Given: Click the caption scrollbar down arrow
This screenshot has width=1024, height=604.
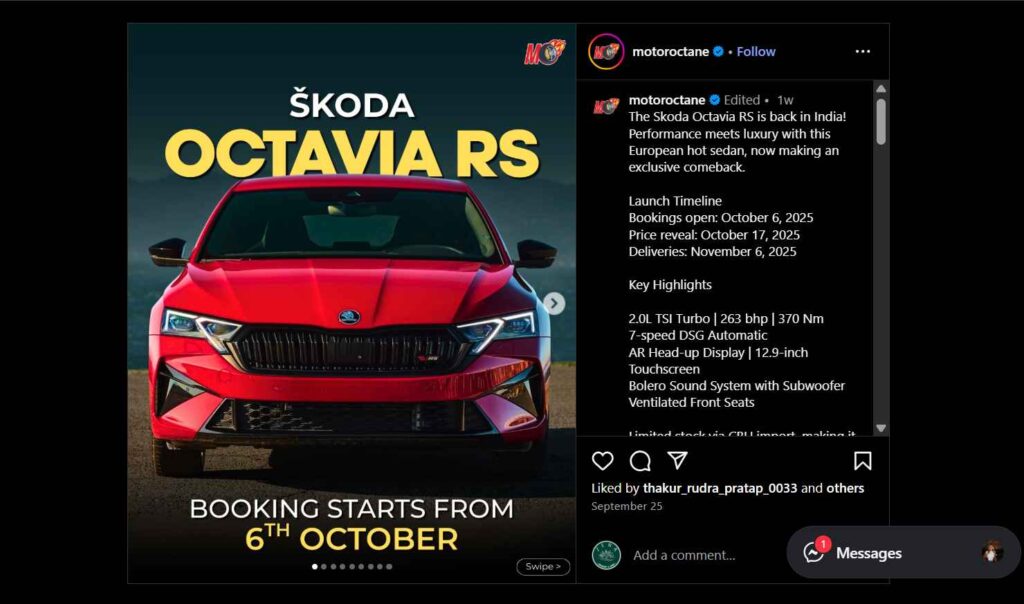Looking at the screenshot, I should point(881,428).
